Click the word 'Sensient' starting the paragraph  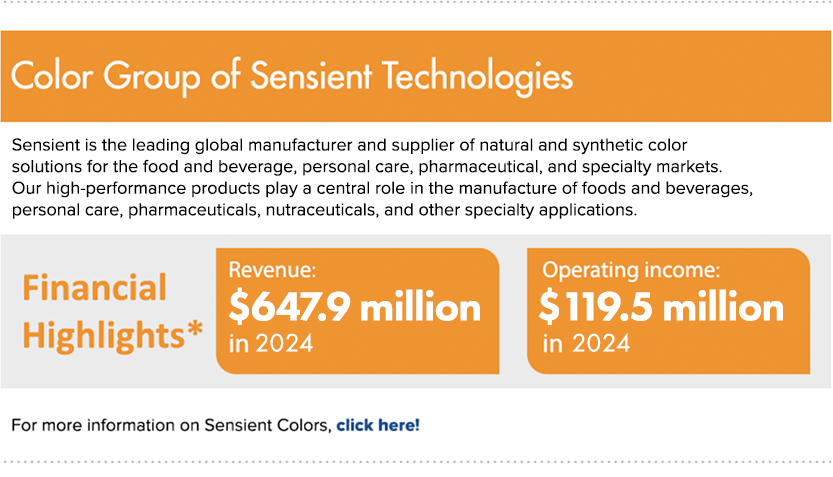[x=46, y=145]
